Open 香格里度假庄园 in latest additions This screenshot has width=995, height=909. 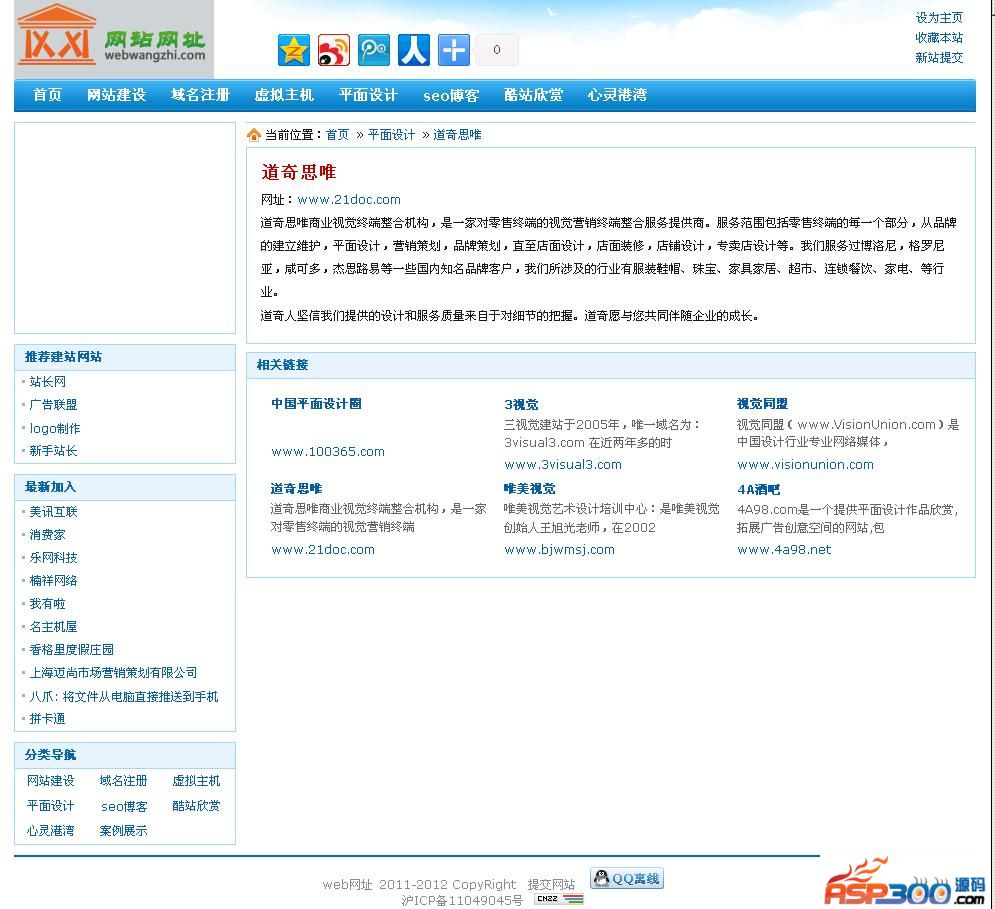click(72, 649)
